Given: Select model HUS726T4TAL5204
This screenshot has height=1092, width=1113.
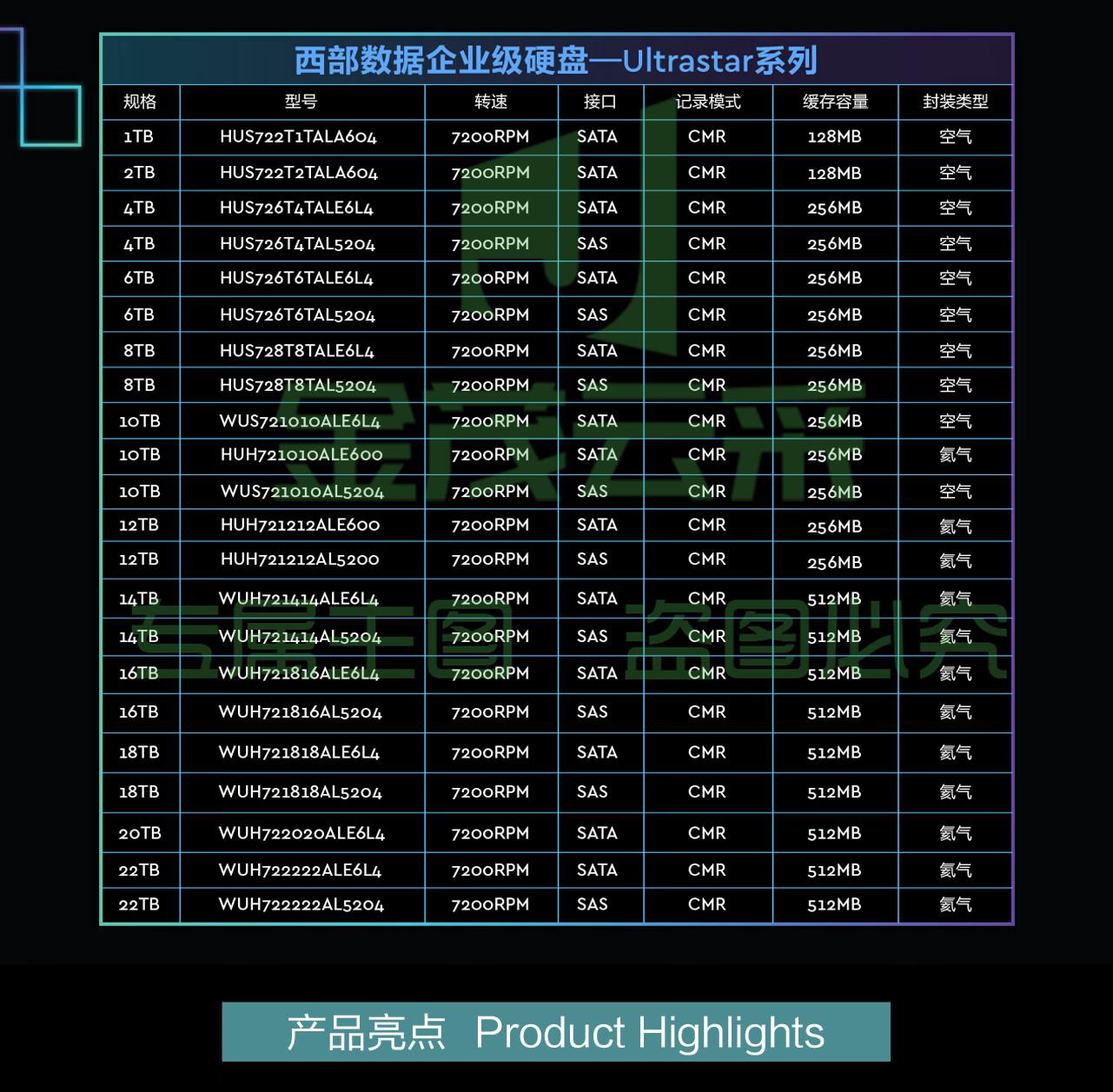Looking at the screenshot, I should coord(297,244).
